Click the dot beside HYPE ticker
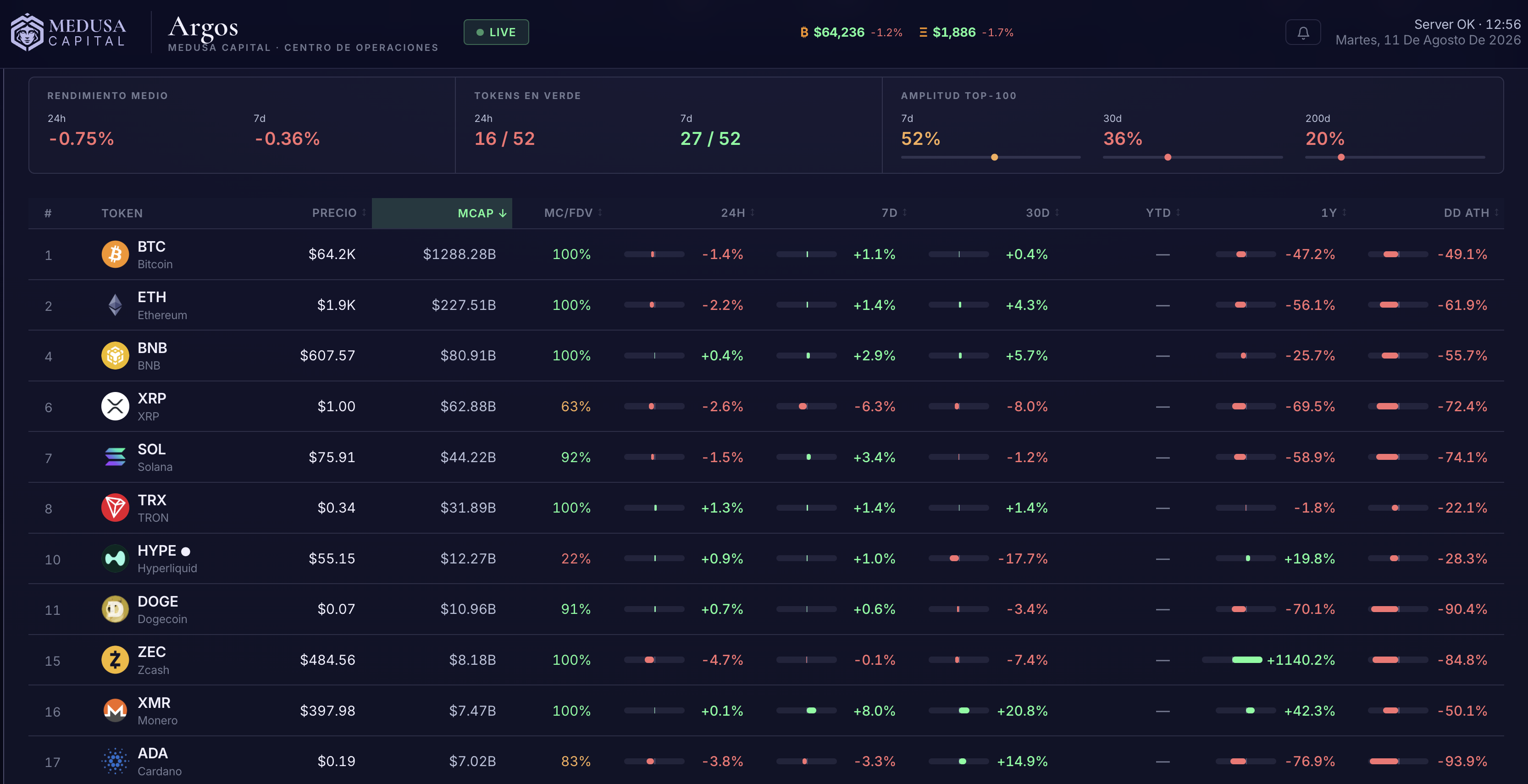This screenshot has width=1528, height=784. pos(186,552)
